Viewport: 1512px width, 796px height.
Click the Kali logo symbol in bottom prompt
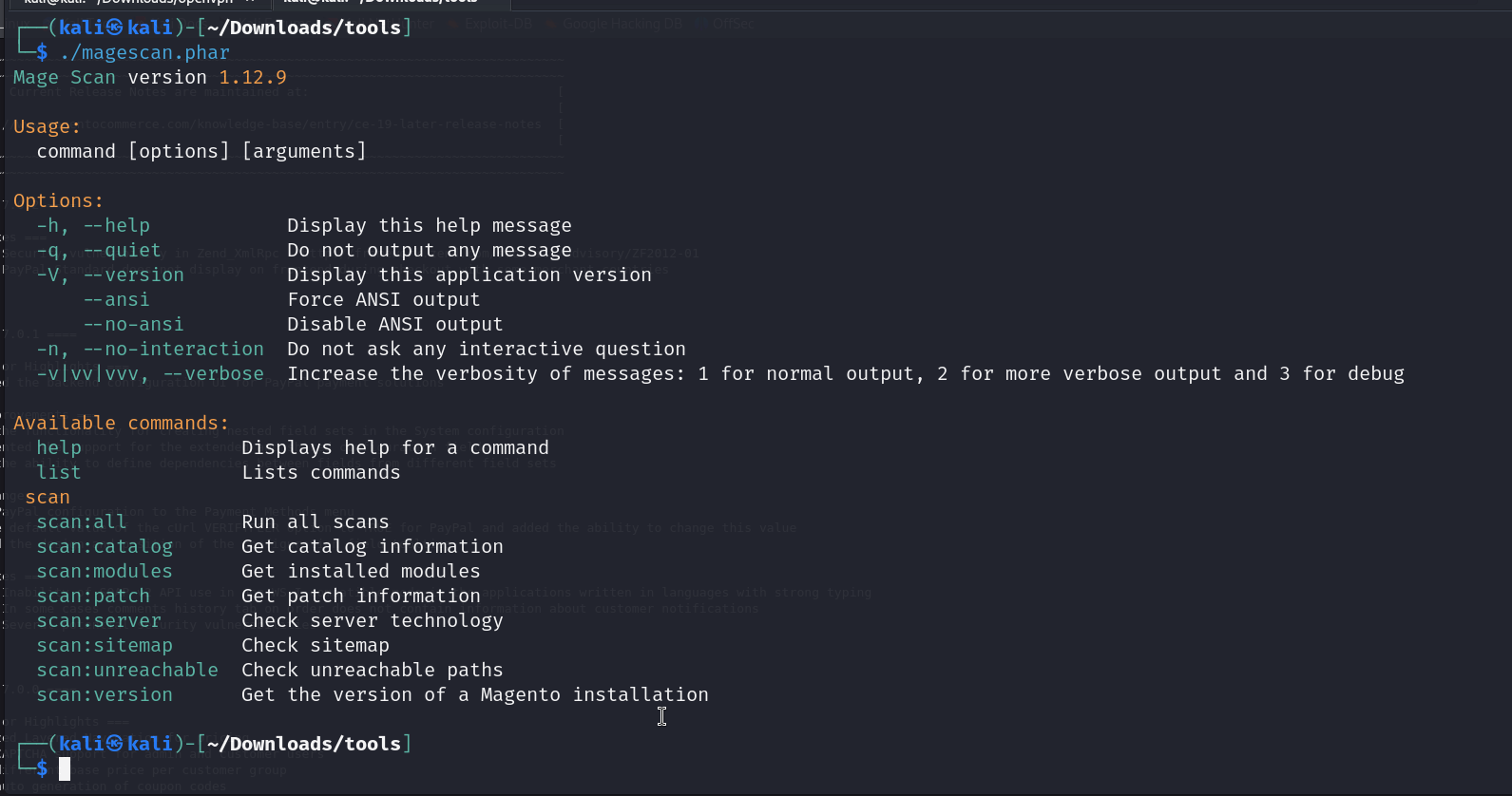click(x=115, y=744)
